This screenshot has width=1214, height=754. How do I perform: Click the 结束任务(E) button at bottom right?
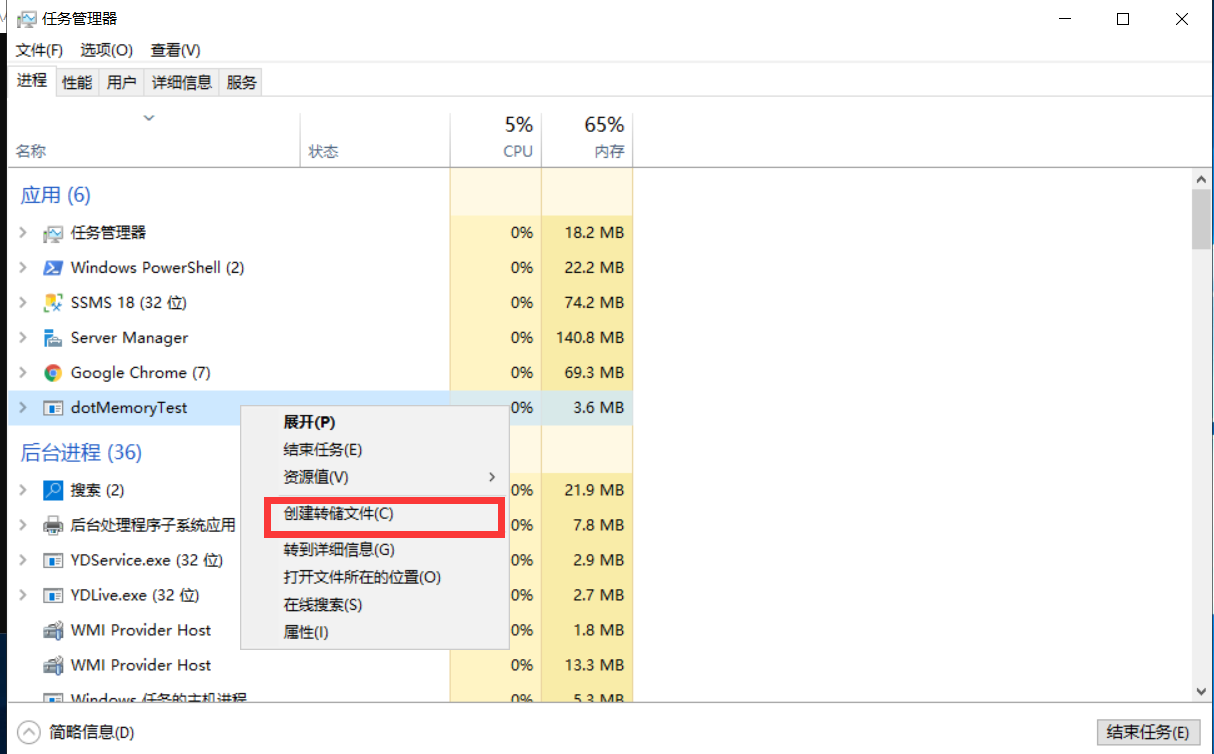click(x=1148, y=733)
